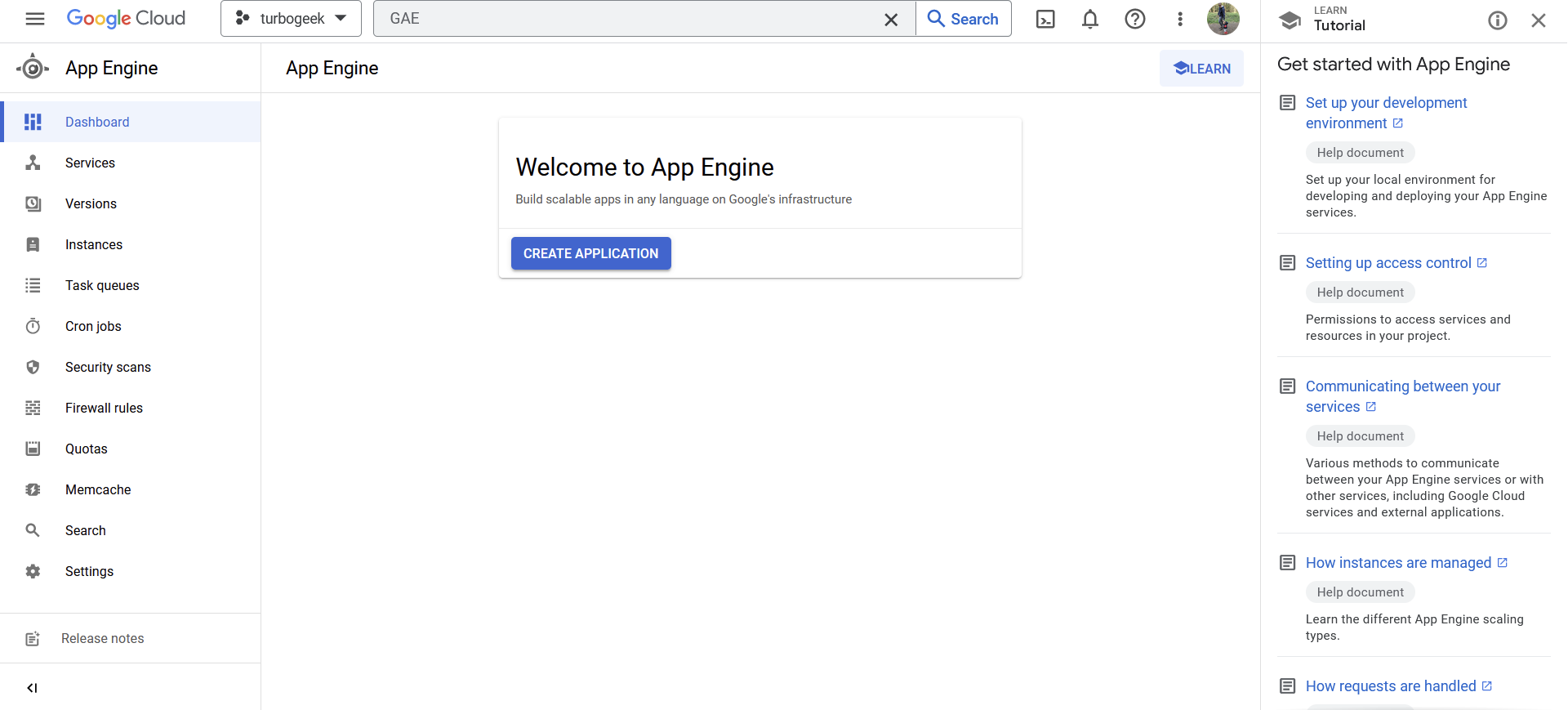
Task: Click the Cron jobs timer icon
Action: [x=33, y=326]
